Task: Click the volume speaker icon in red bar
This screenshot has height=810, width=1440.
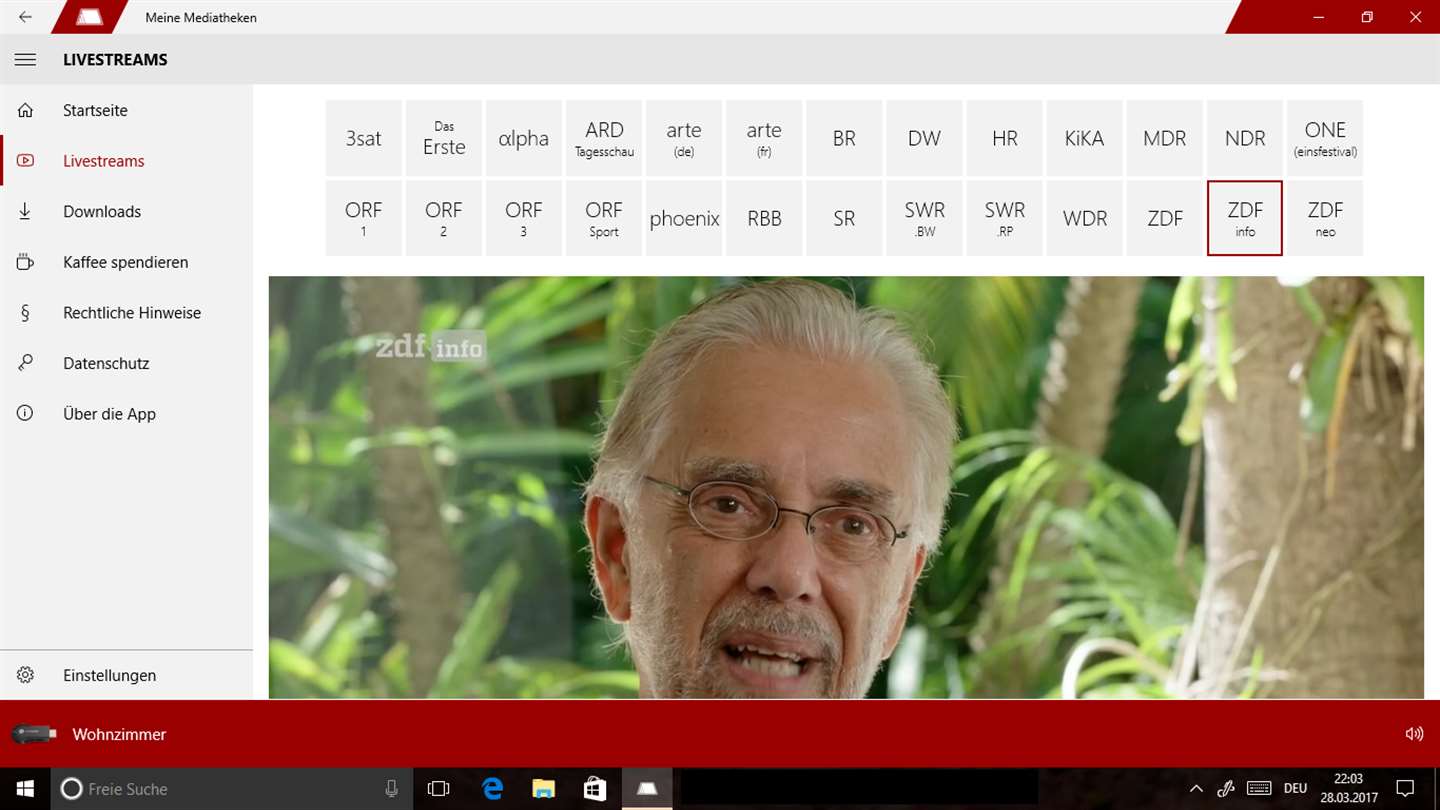Action: coord(1414,734)
